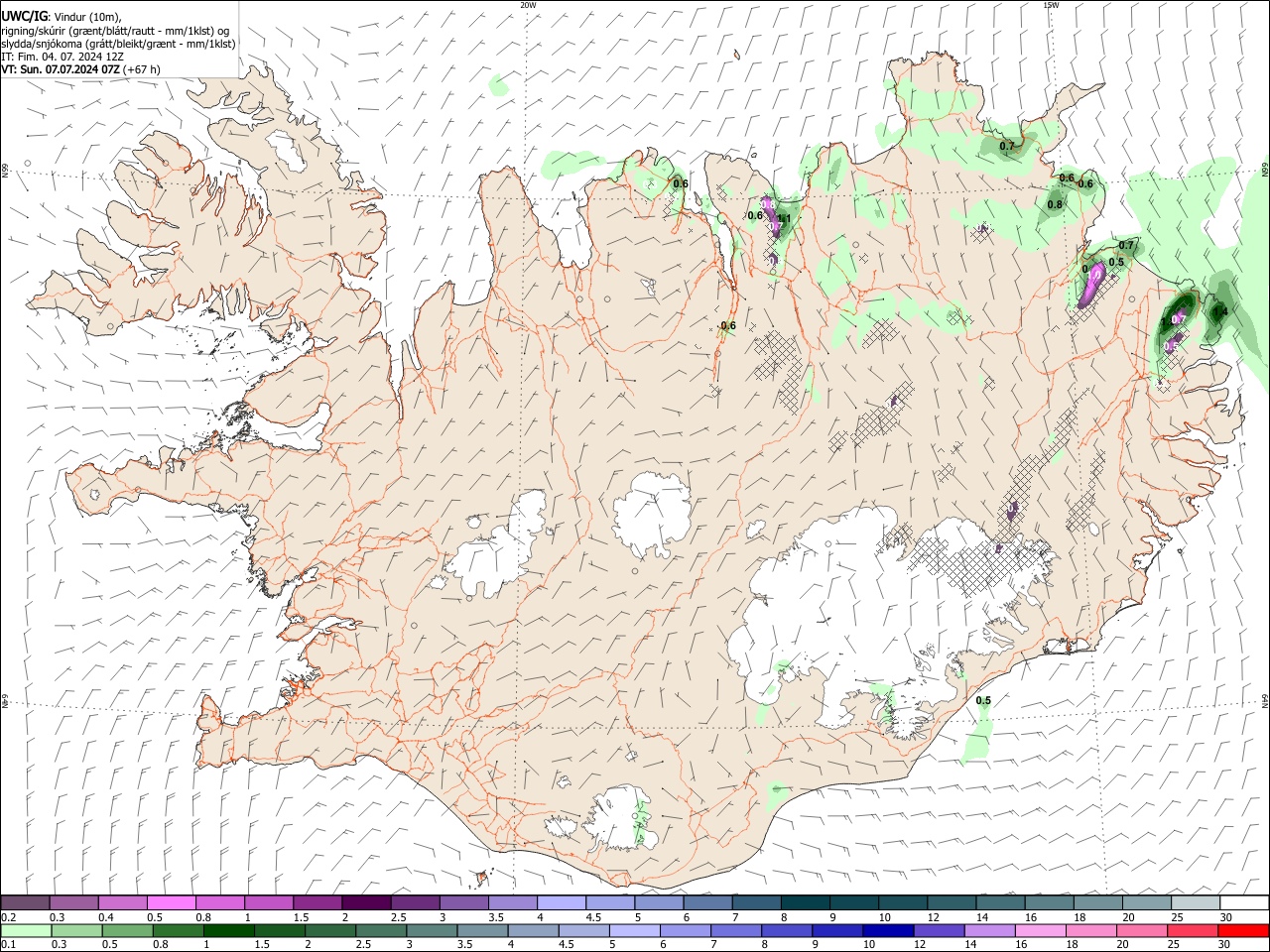
Task: Click the 0.7 value on the northeast peninsula
Action: point(1007,147)
